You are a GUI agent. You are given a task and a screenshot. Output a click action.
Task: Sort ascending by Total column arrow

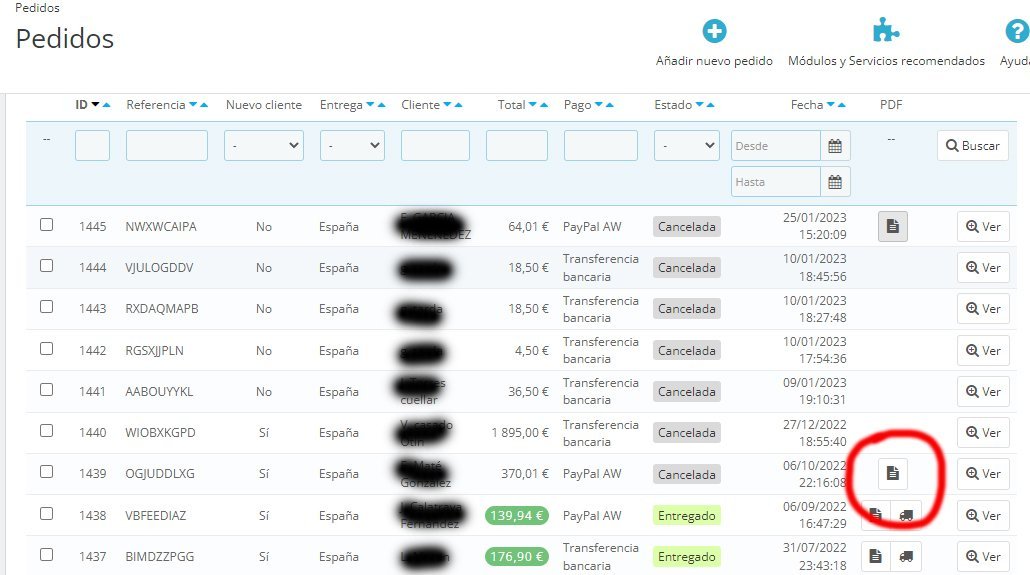(543, 105)
